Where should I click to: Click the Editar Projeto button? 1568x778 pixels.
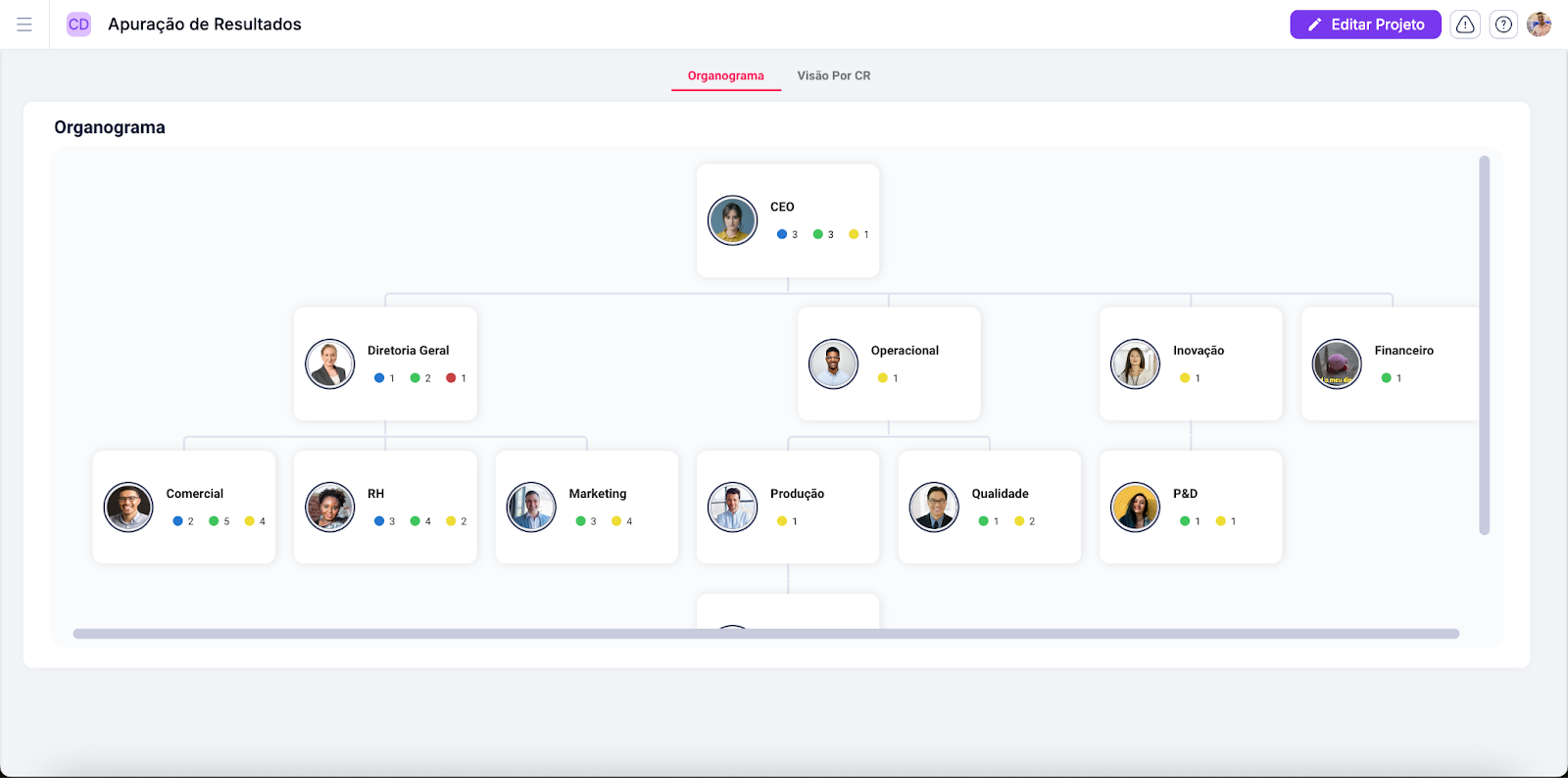pyautogui.click(x=1364, y=24)
